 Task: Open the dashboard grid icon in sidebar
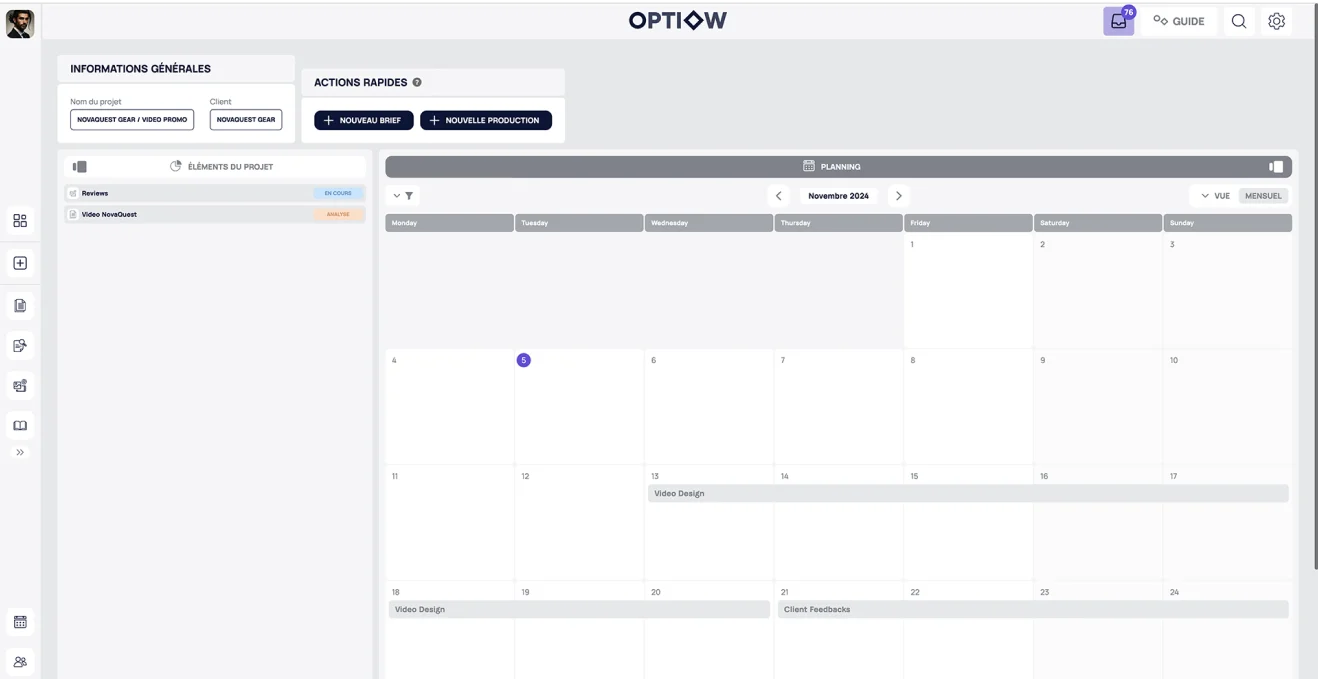point(20,221)
